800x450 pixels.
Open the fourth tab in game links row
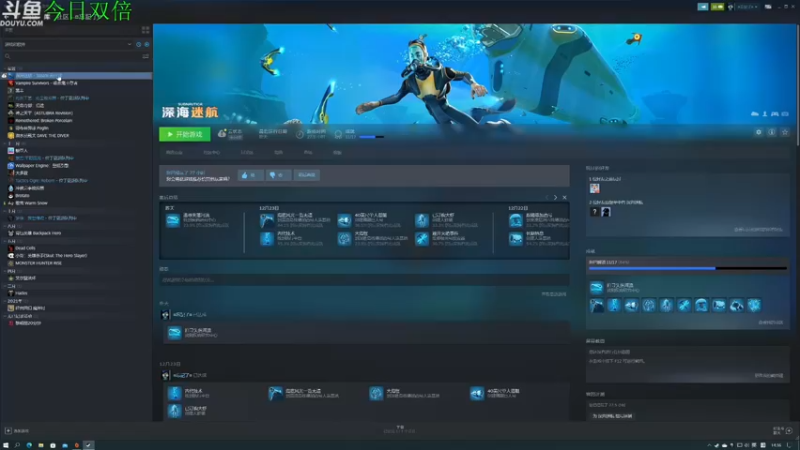pos(279,153)
